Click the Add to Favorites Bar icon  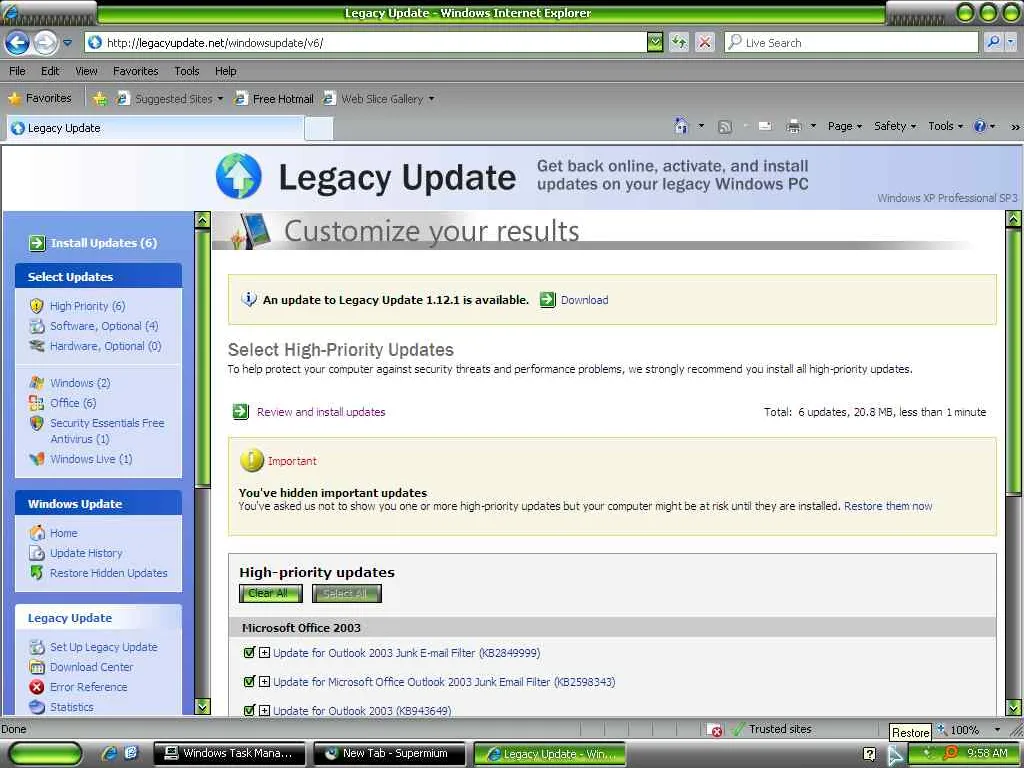click(x=99, y=99)
